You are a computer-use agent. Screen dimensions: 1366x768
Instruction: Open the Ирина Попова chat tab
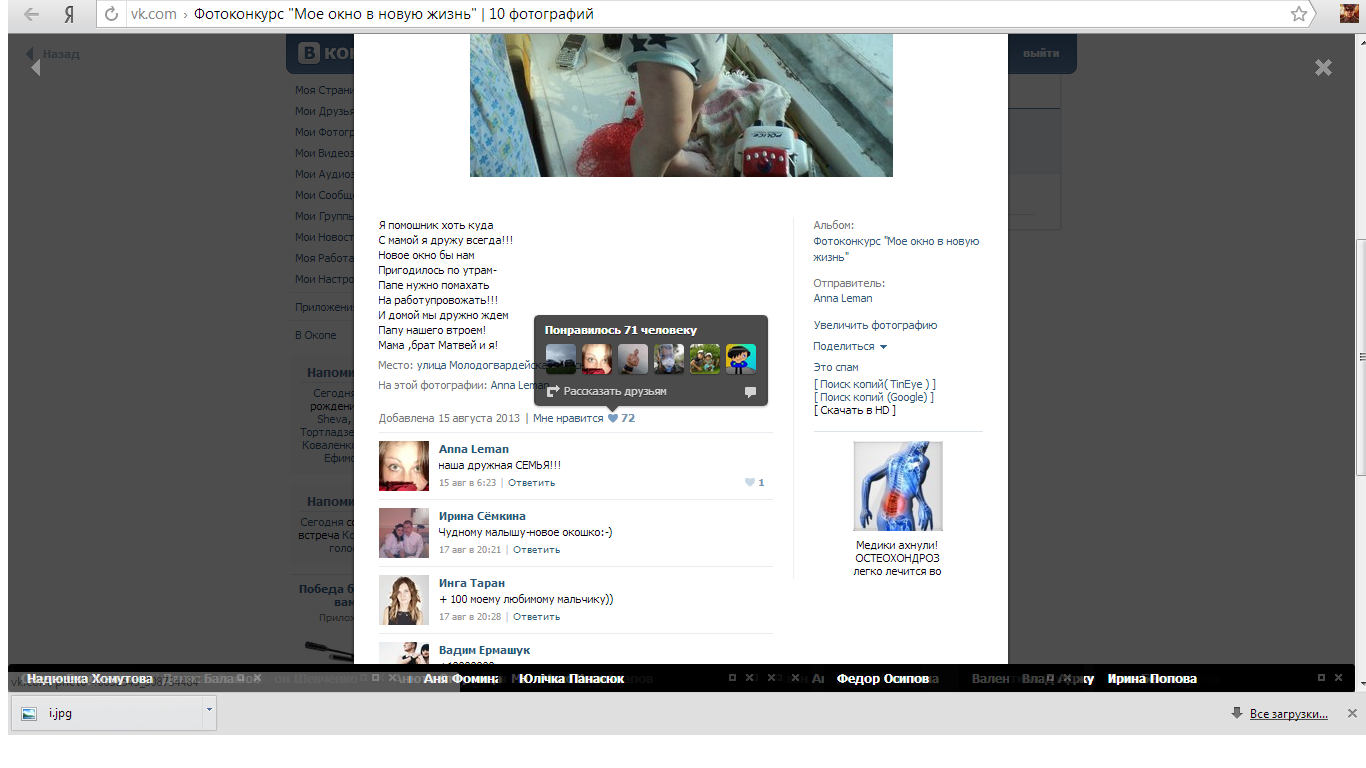pyautogui.click(x=1152, y=679)
